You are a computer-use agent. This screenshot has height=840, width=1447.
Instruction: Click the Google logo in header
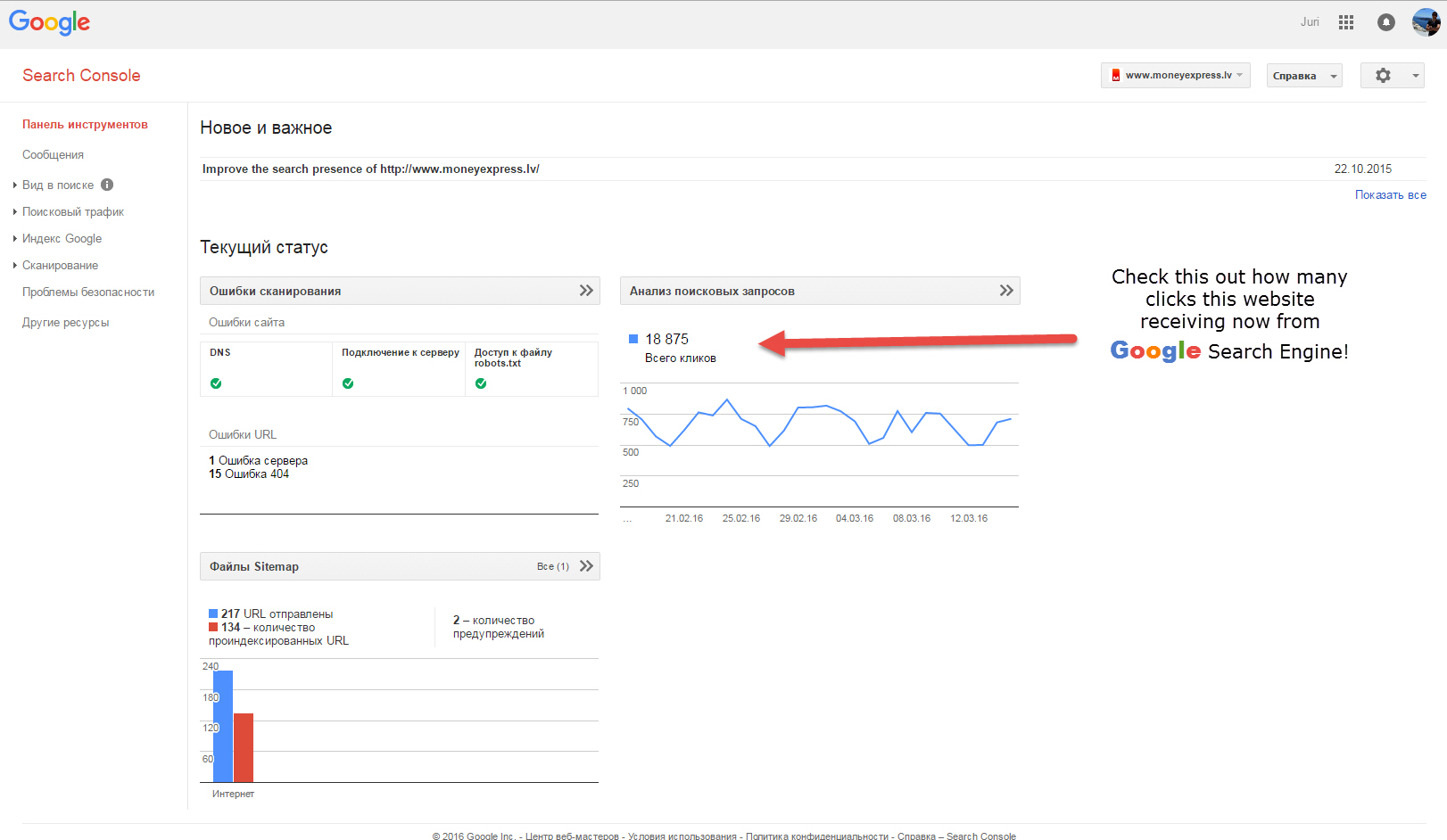click(49, 22)
